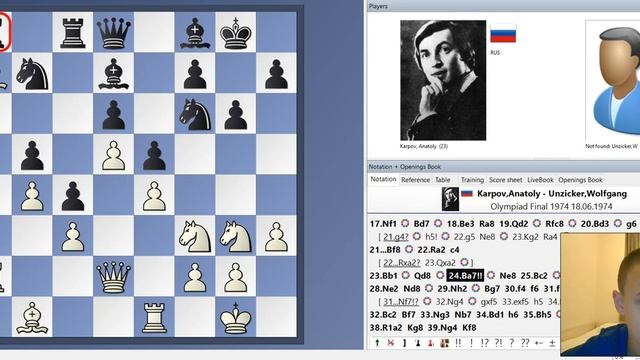Image resolution: width=640 pixels, height=360 pixels.
Task: Jump to move 19.Qd2
Action: (514, 224)
